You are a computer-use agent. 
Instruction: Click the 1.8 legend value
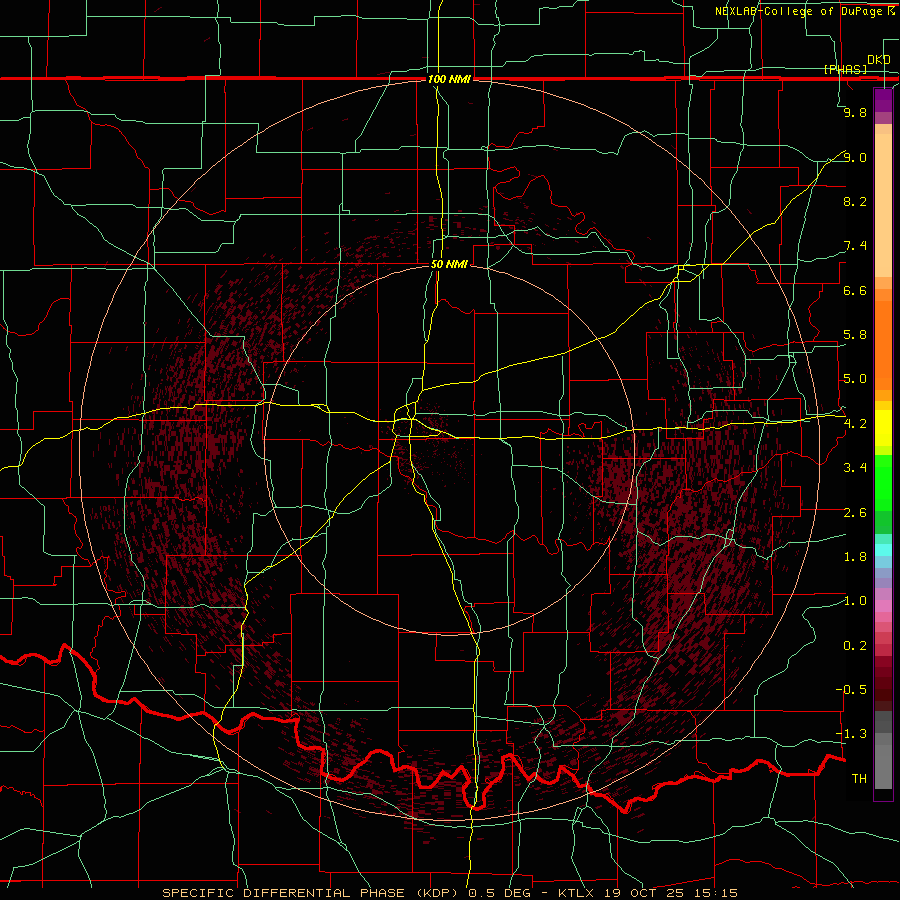pyautogui.click(x=855, y=557)
